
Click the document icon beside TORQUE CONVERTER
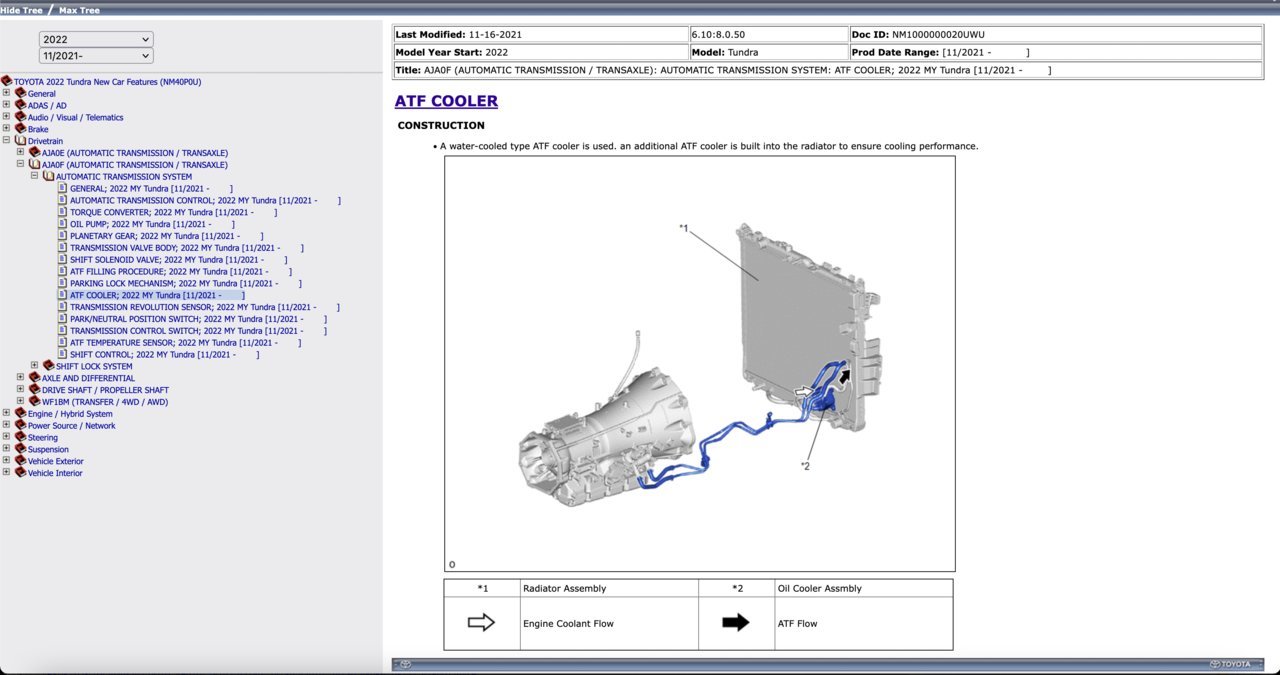[63, 212]
